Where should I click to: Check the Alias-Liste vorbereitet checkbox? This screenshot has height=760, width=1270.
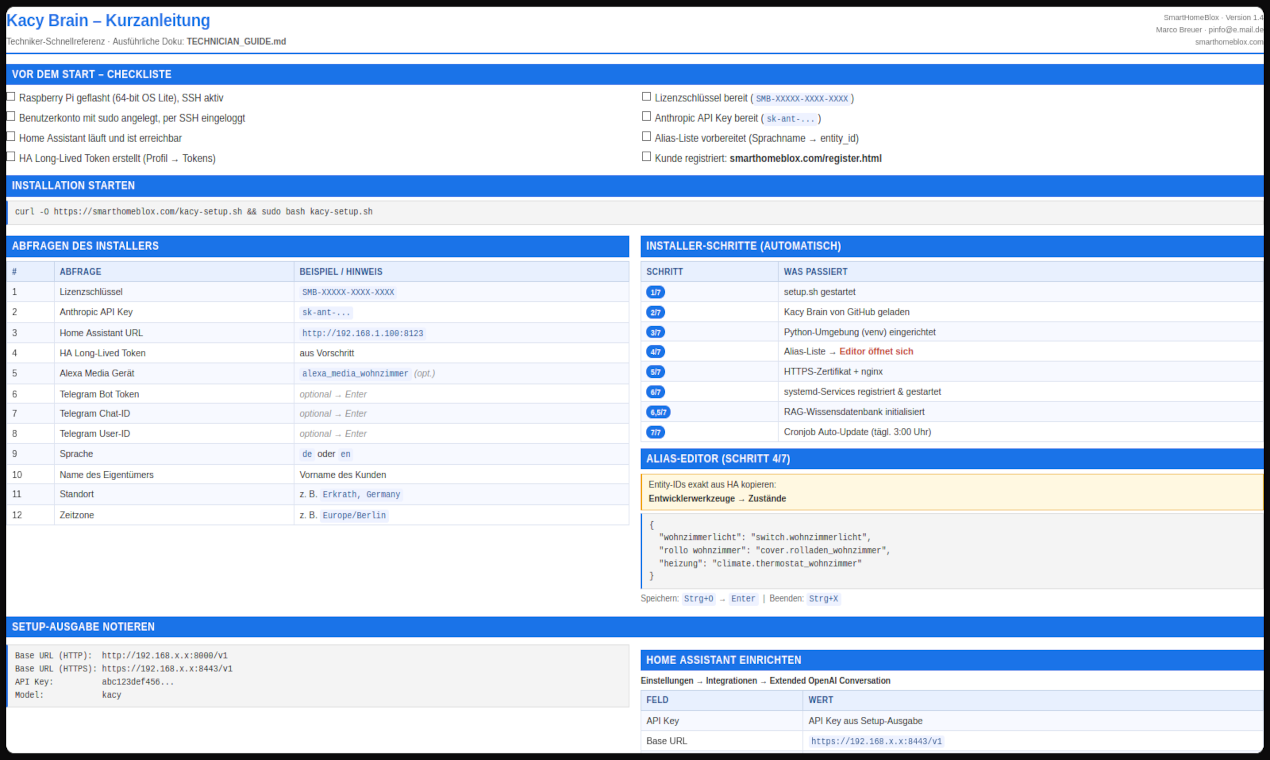click(x=646, y=137)
